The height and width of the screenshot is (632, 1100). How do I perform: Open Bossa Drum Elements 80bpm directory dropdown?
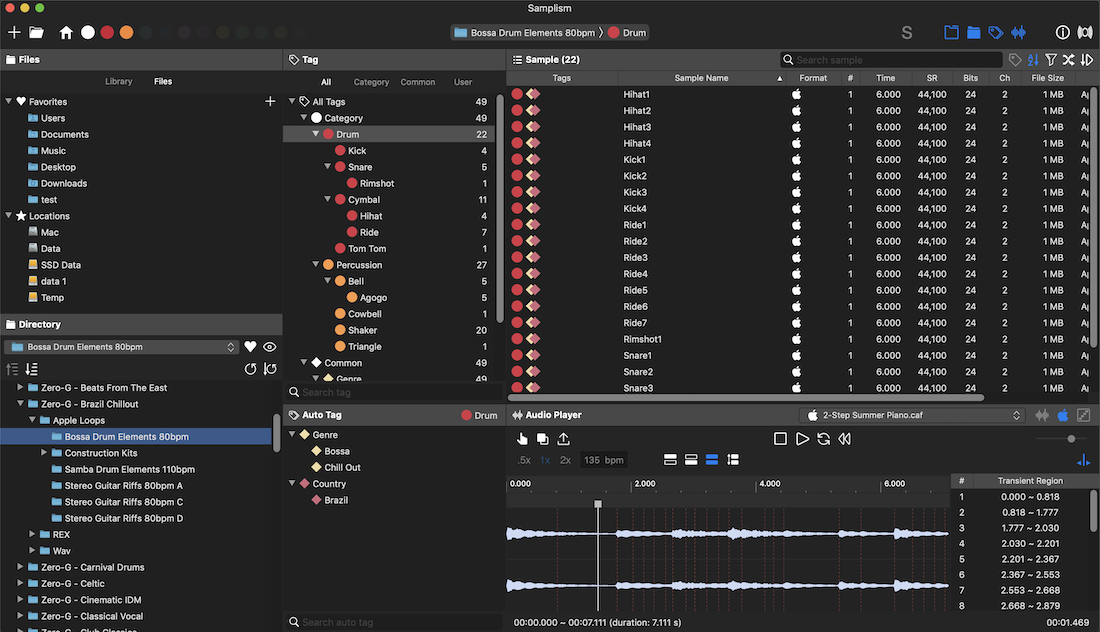click(121, 347)
